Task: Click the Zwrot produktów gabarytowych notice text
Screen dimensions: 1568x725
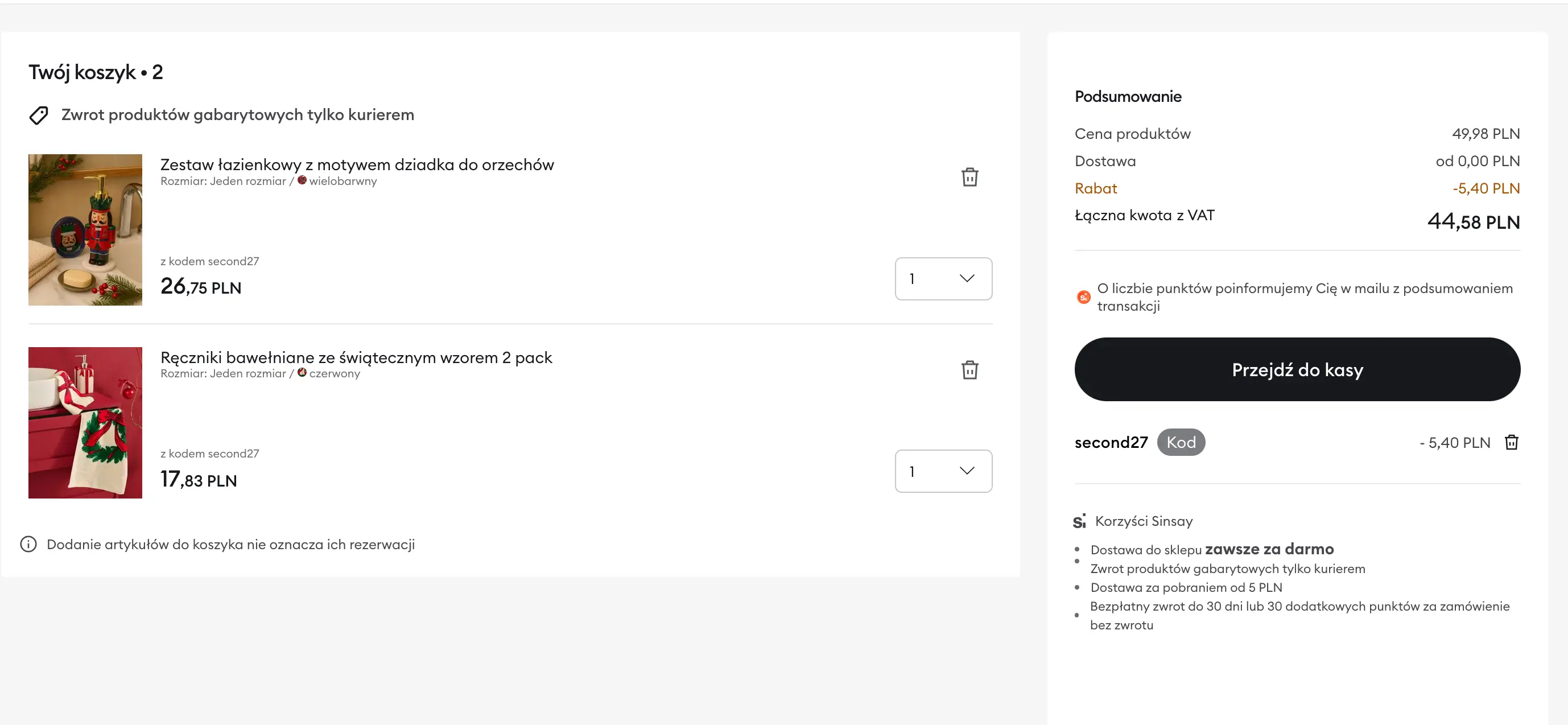Action: [x=237, y=115]
